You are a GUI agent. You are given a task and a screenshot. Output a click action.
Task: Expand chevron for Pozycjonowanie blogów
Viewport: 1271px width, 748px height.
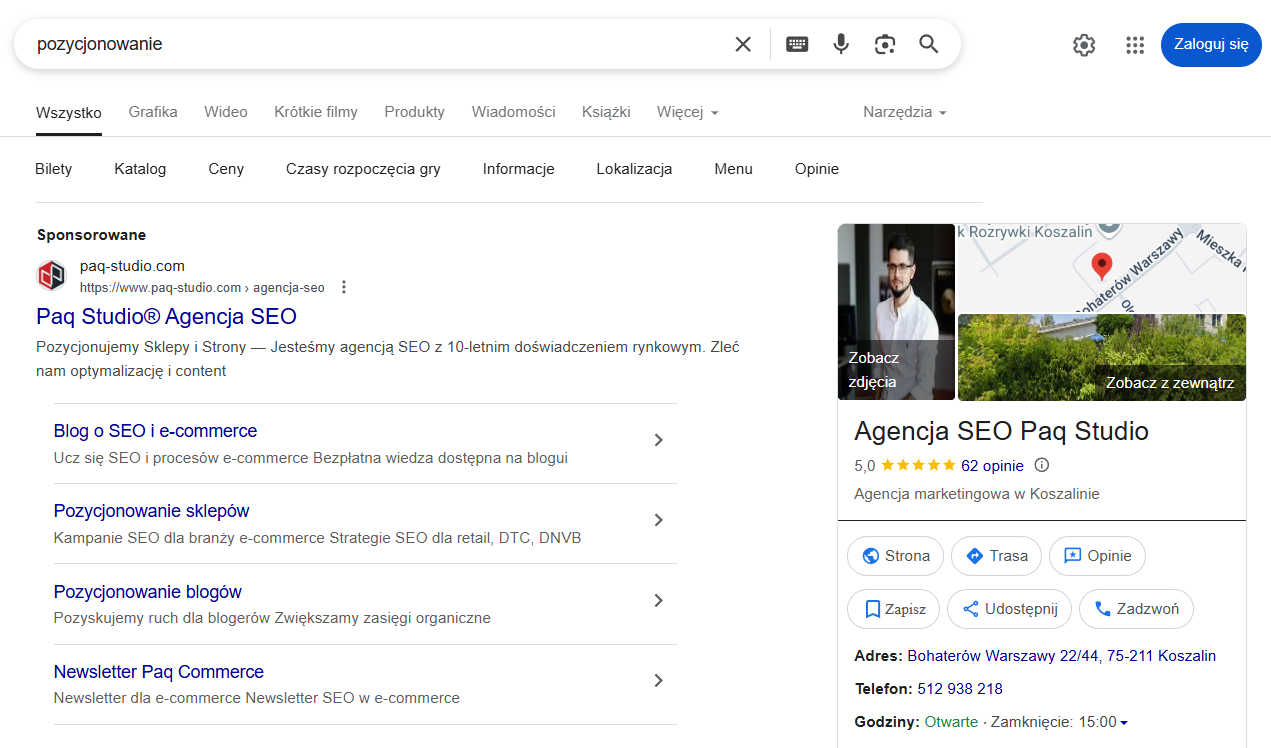pos(658,600)
